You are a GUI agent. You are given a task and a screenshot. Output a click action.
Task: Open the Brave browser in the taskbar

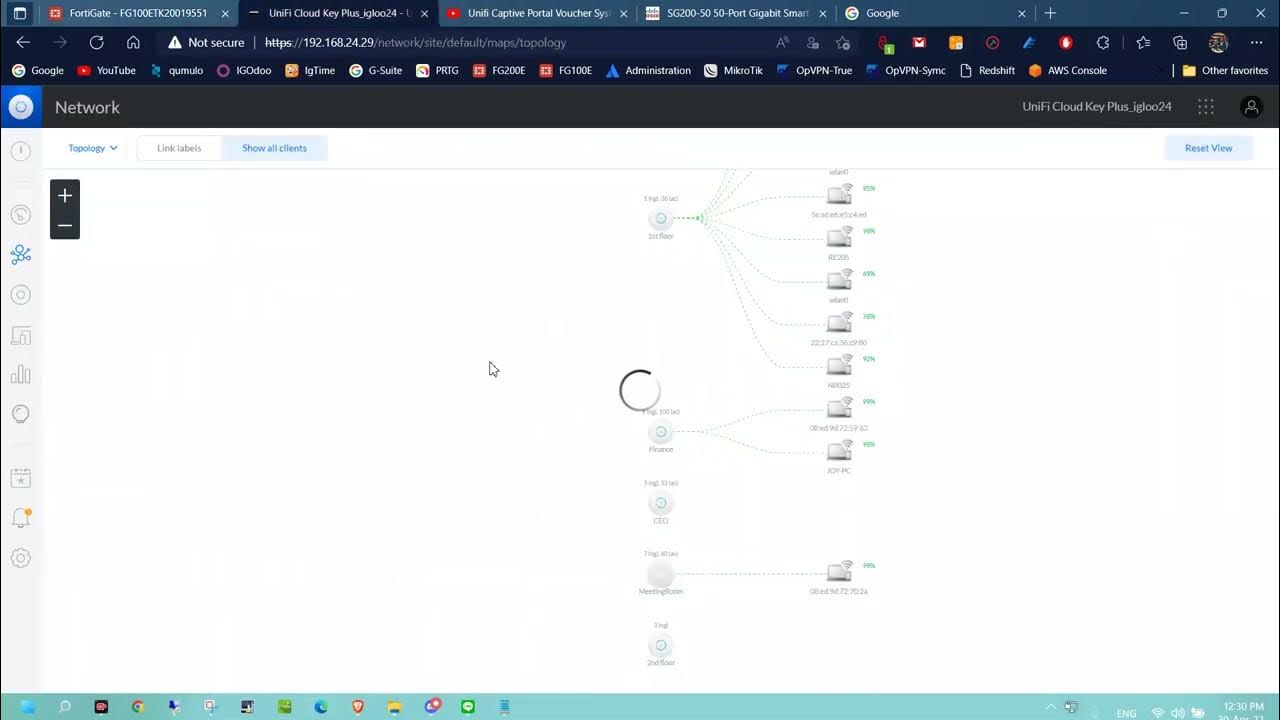358,707
